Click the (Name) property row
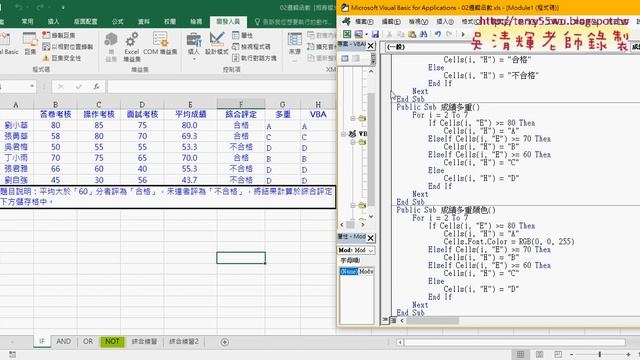The width and height of the screenshot is (640, 360). click(356, 271)
